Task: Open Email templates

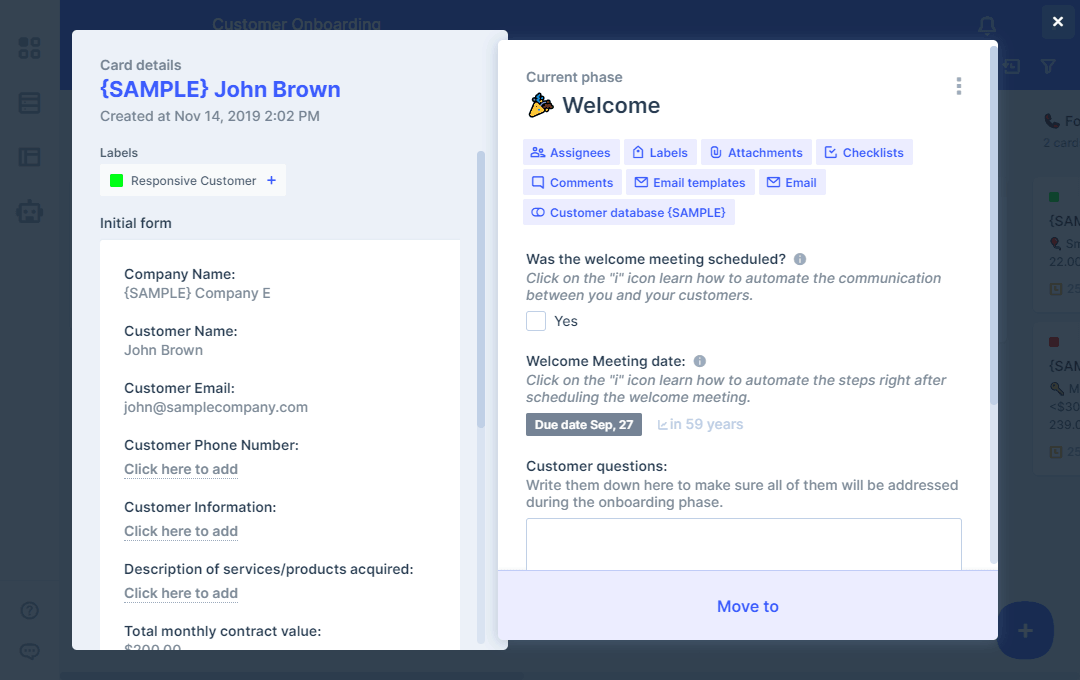Action: (x=689, y=183)
